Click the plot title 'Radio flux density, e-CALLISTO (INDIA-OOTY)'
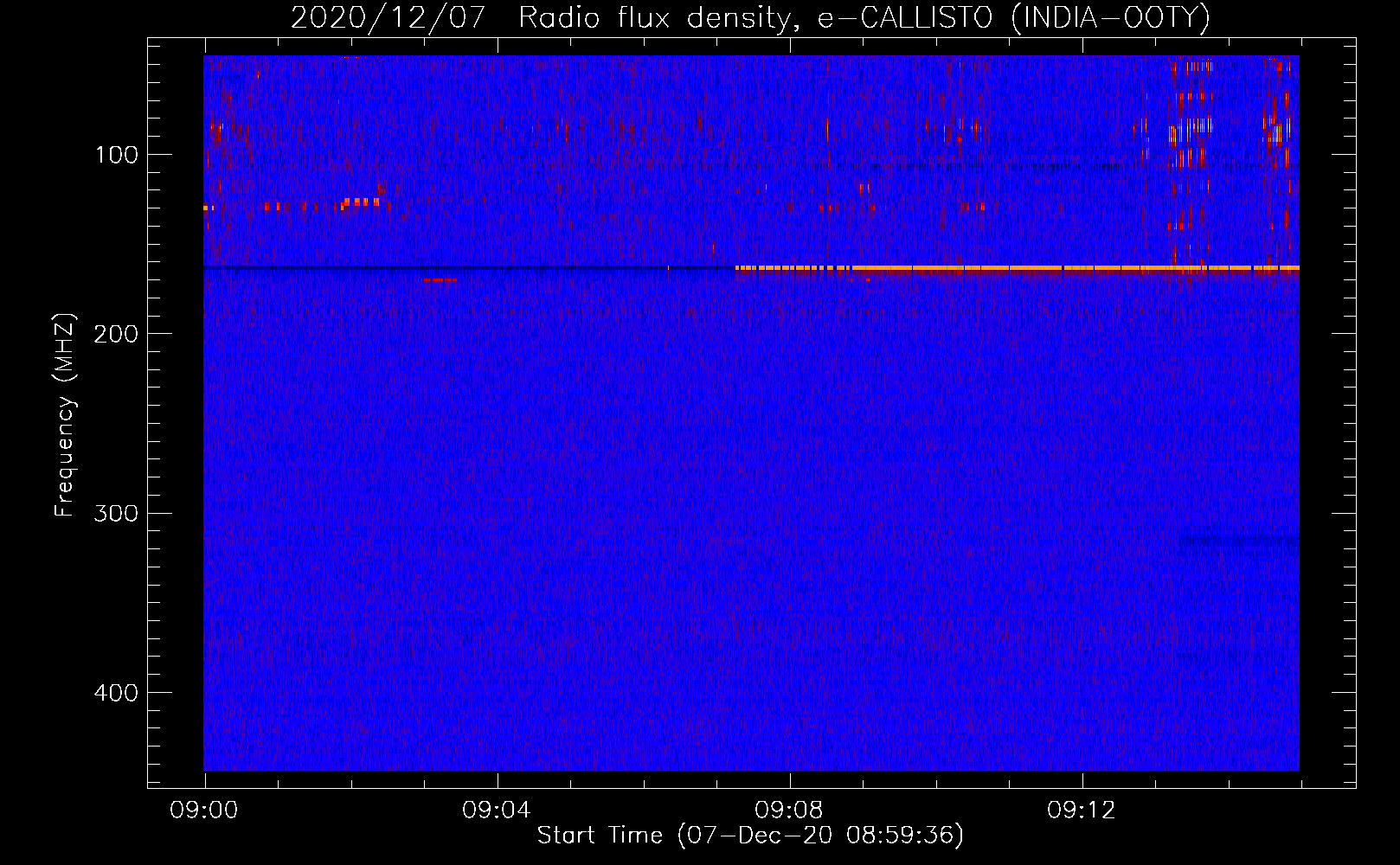The image size is (1400, 865). pos(864,18)
